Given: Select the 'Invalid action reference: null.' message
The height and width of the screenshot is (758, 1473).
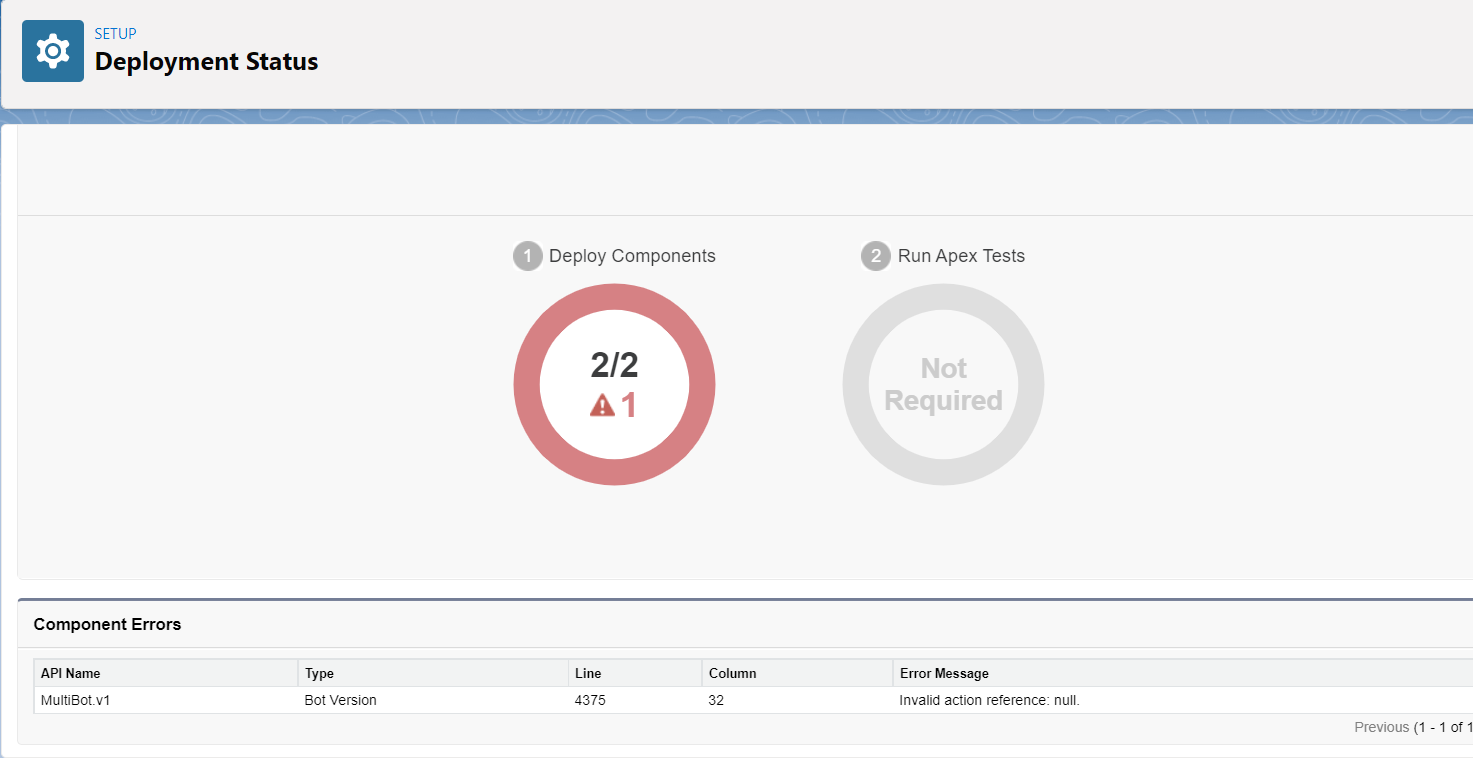Looking at the screenshot, I should [990, 700].
